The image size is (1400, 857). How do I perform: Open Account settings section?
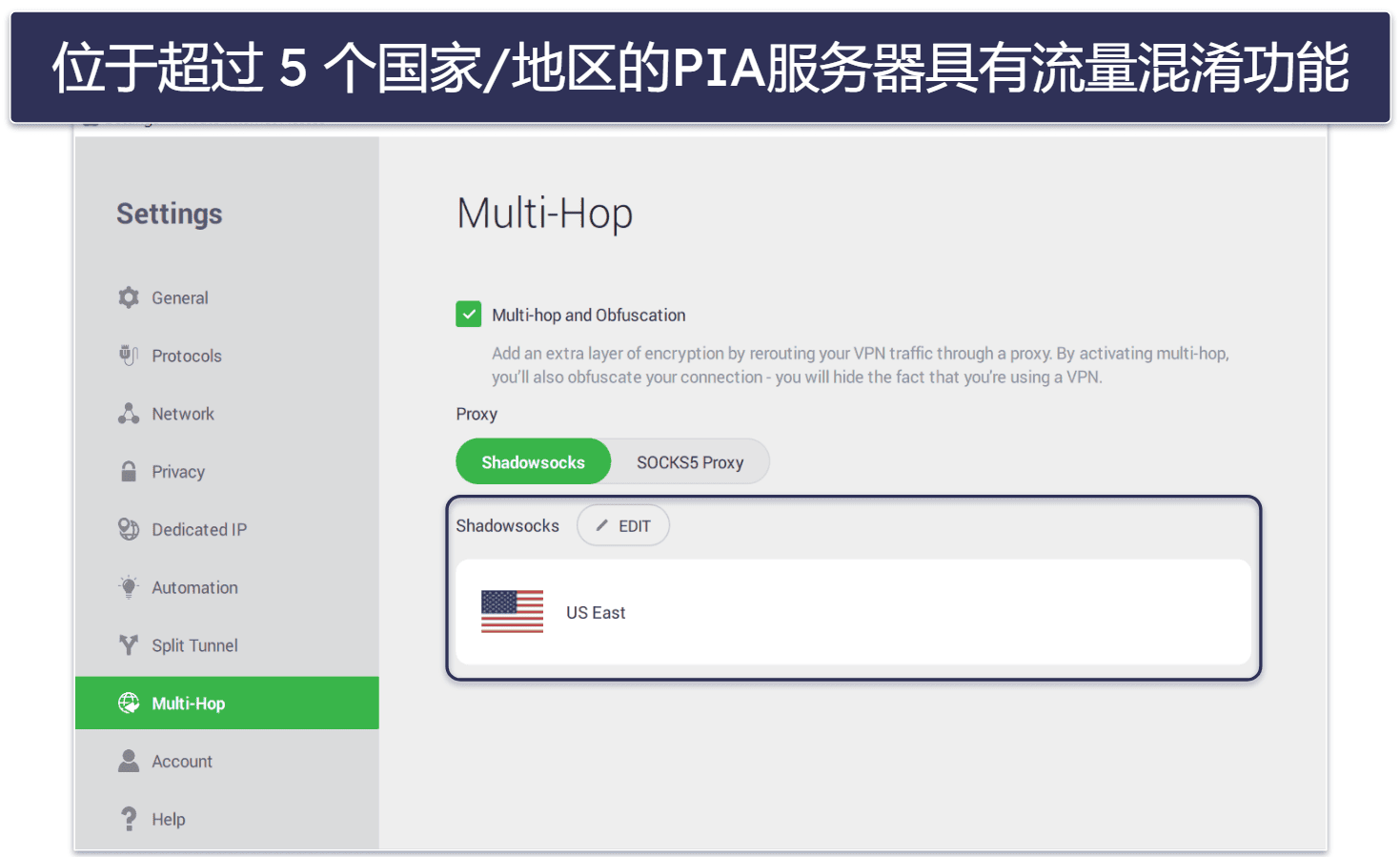click(x=227, y=761)
